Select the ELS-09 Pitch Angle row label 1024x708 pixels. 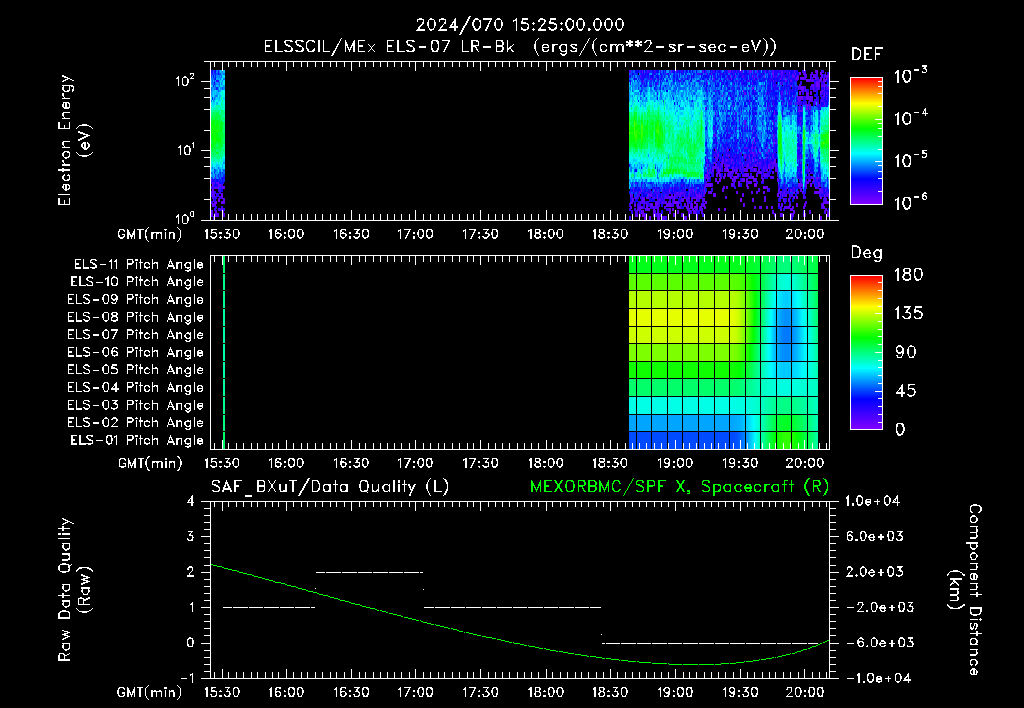click(136, 300)
